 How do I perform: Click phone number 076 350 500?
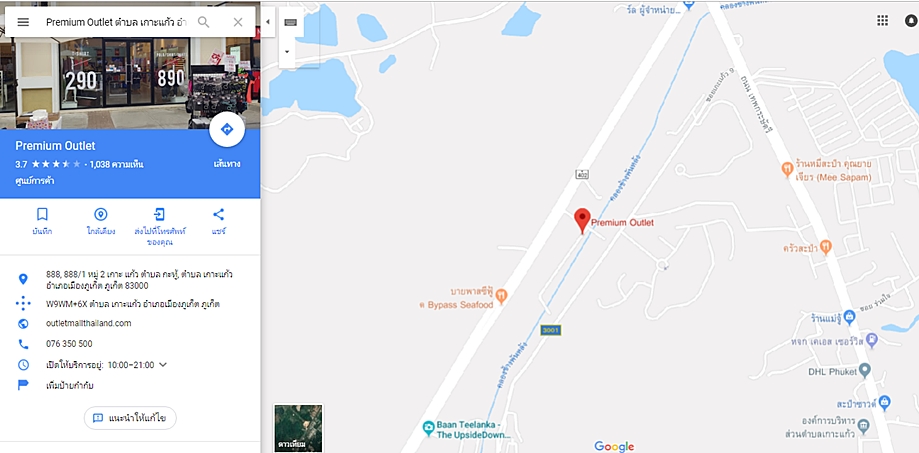click(x=69, y=343)
